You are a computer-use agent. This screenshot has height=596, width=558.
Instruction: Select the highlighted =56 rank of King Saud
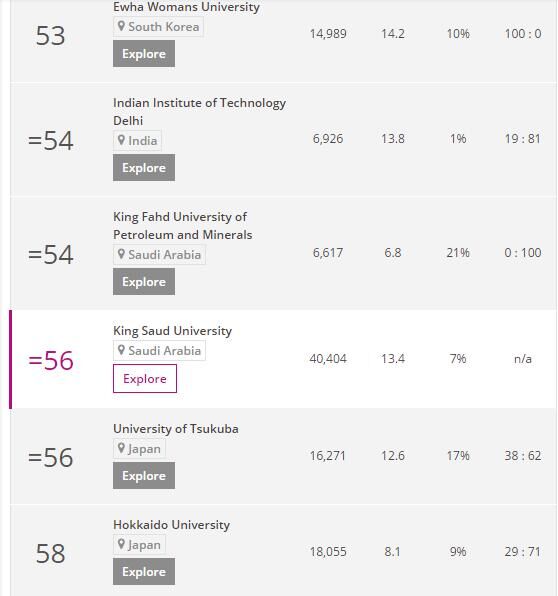point(51,360)
